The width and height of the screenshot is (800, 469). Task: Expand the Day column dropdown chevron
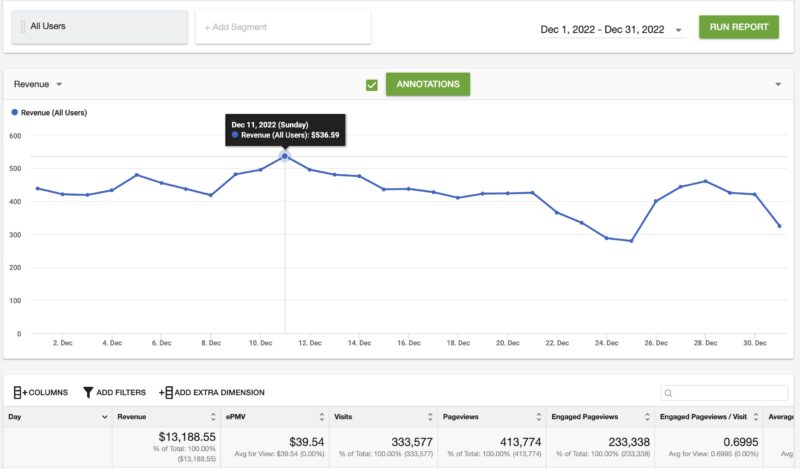103,417
